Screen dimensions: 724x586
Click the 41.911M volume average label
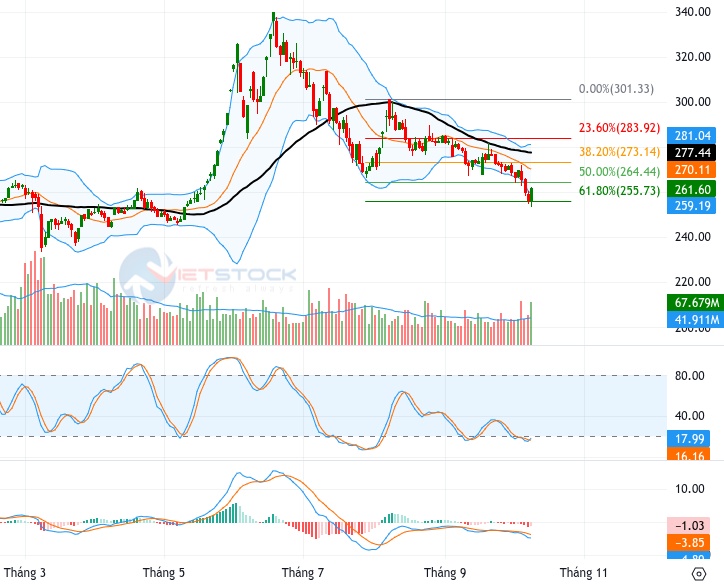click(x=696, y=319)
